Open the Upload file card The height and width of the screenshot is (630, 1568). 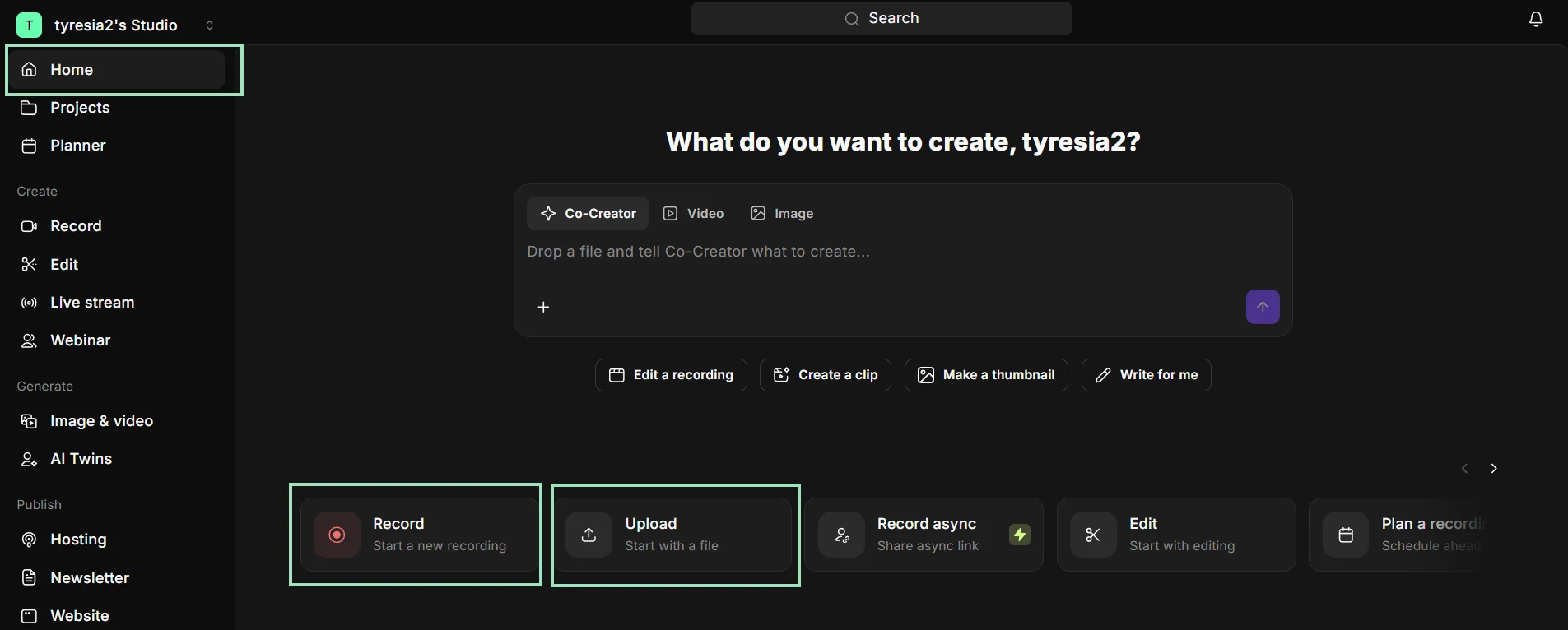click(672, 535)
